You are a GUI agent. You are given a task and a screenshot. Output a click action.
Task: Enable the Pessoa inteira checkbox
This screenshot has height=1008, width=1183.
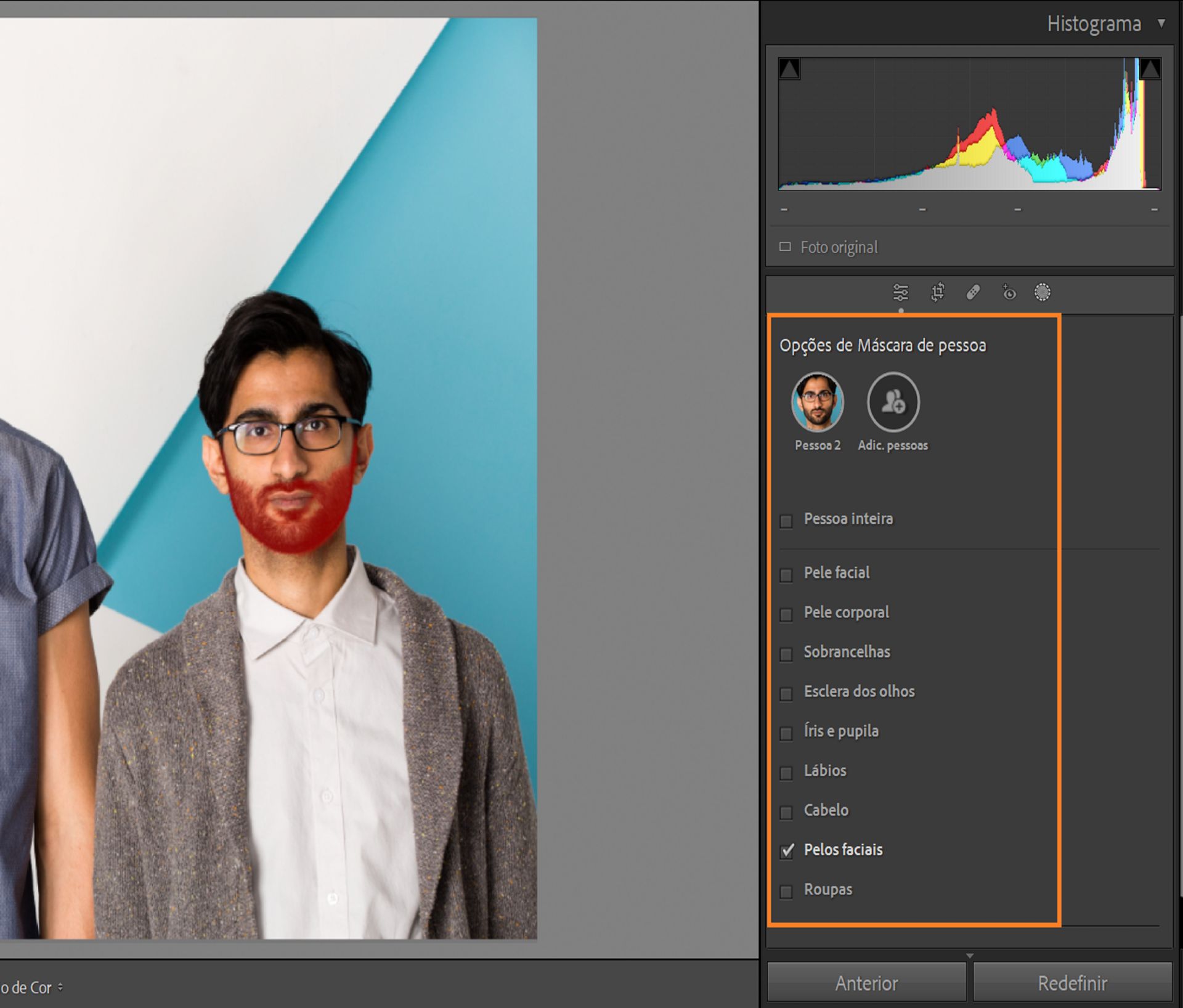tap(786, 521)
